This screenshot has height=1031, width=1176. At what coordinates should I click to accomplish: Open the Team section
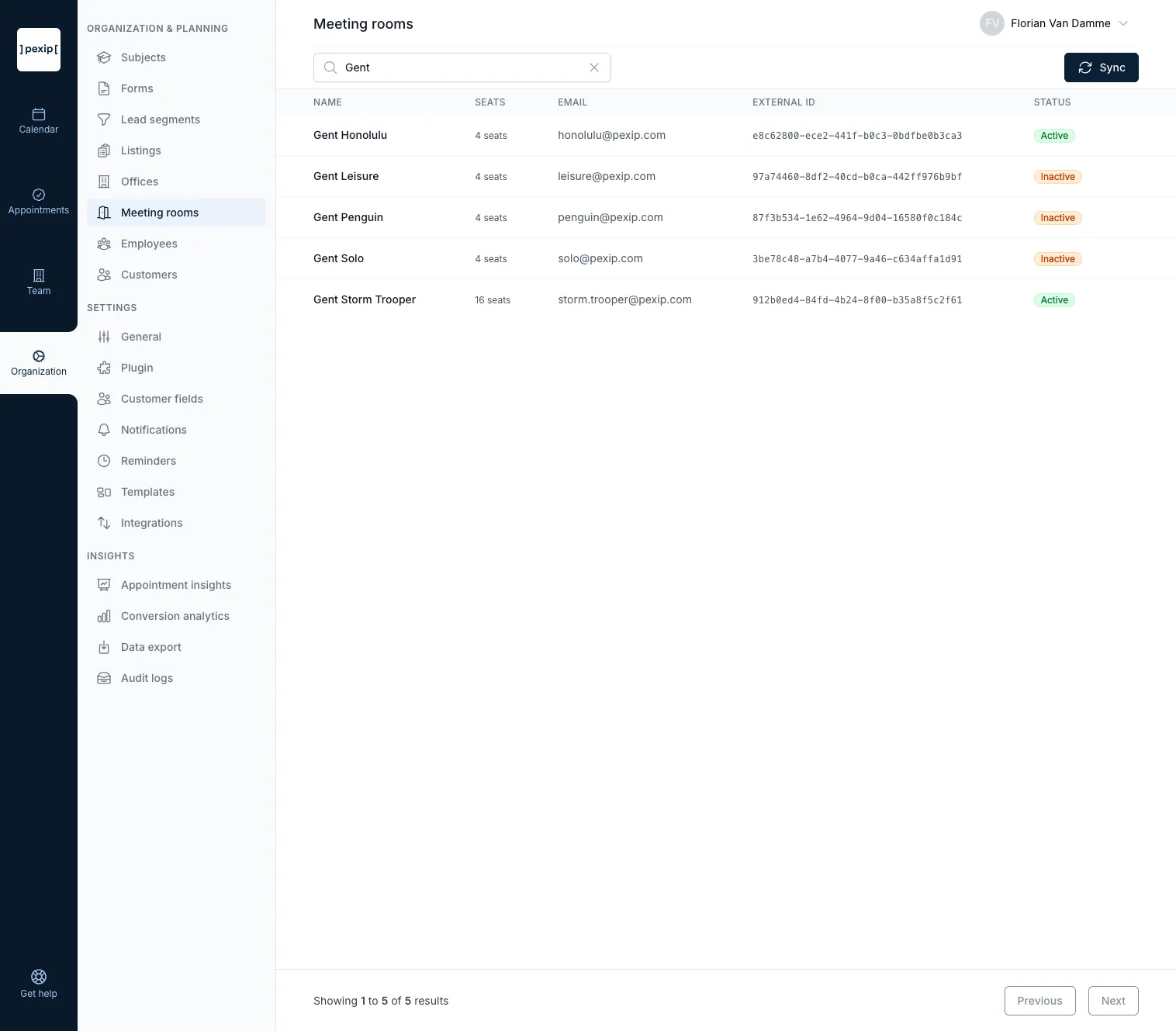pos(39,282)
